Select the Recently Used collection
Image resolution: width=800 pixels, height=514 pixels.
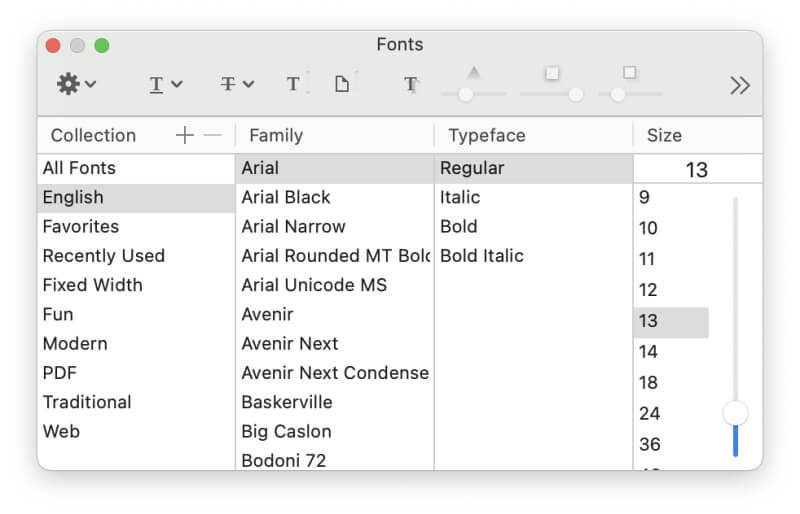click(x=136, y=256)
